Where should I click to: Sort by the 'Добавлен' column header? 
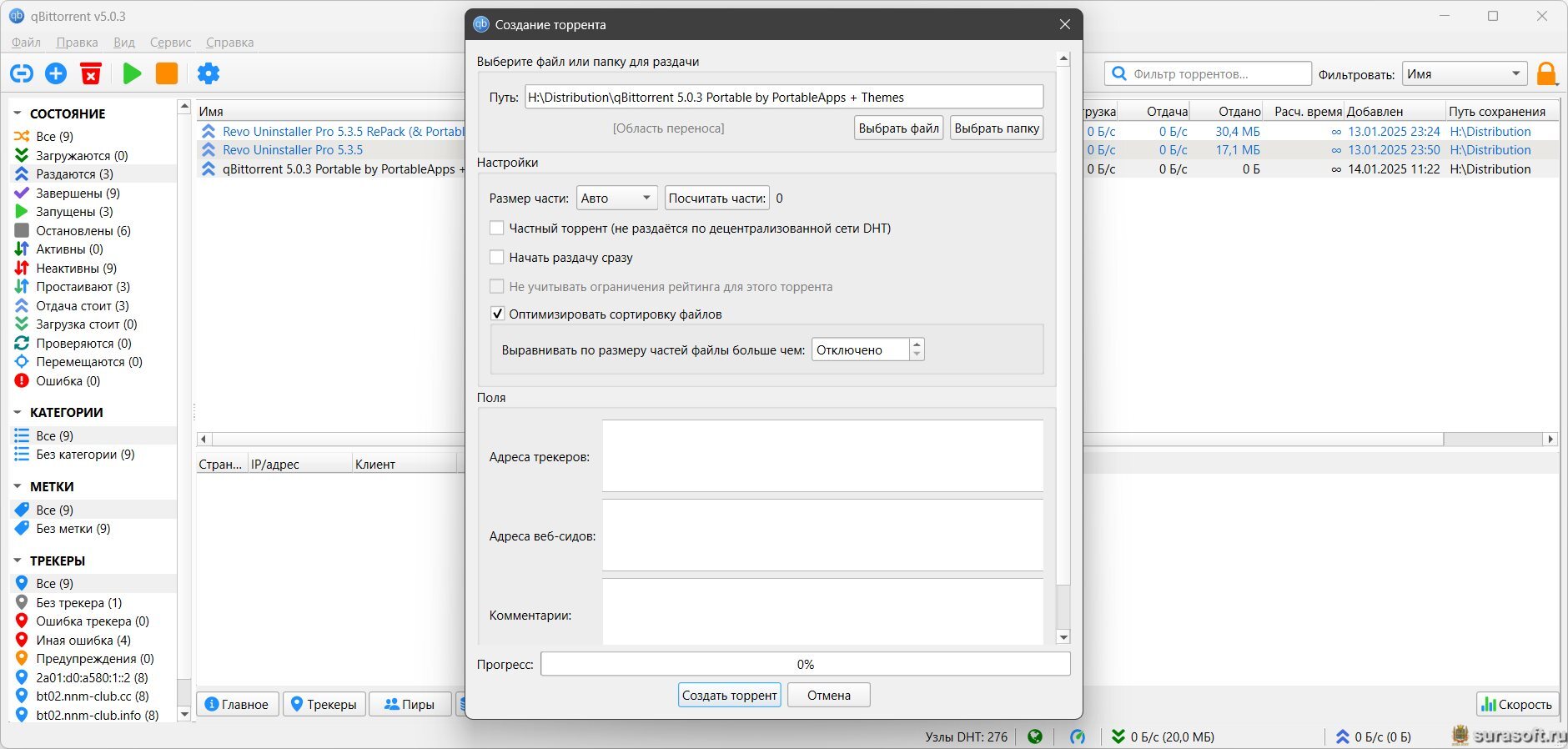pyautogui.click(x=1395, y=111)
